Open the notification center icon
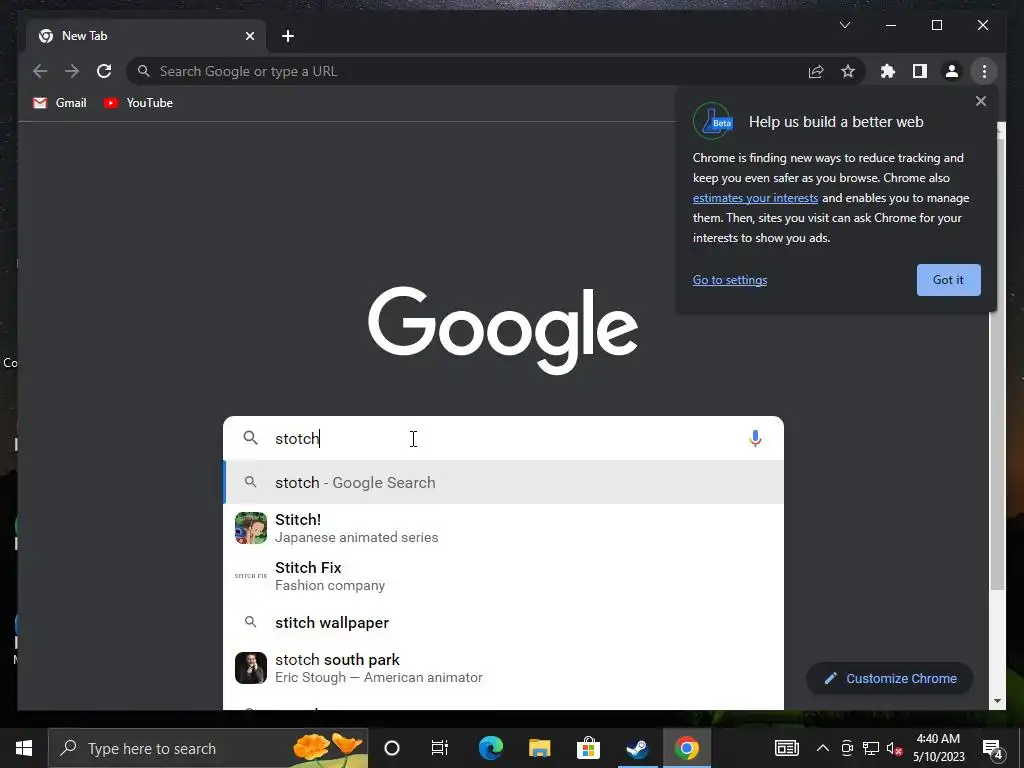This screenshot has height=768, width=1024. (x=993, y=748)
